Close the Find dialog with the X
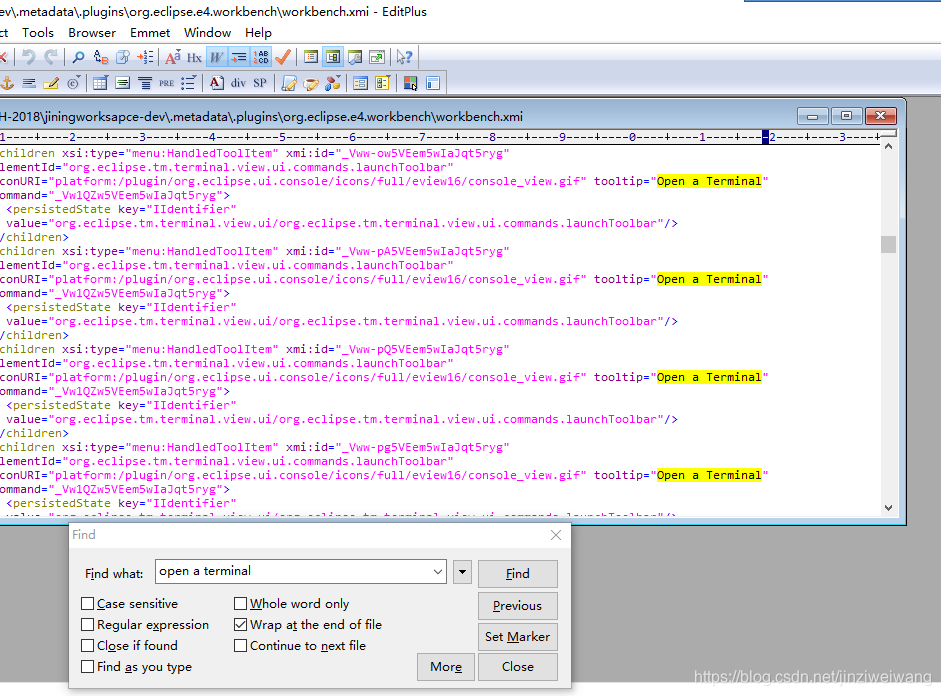 click(556, 535)
